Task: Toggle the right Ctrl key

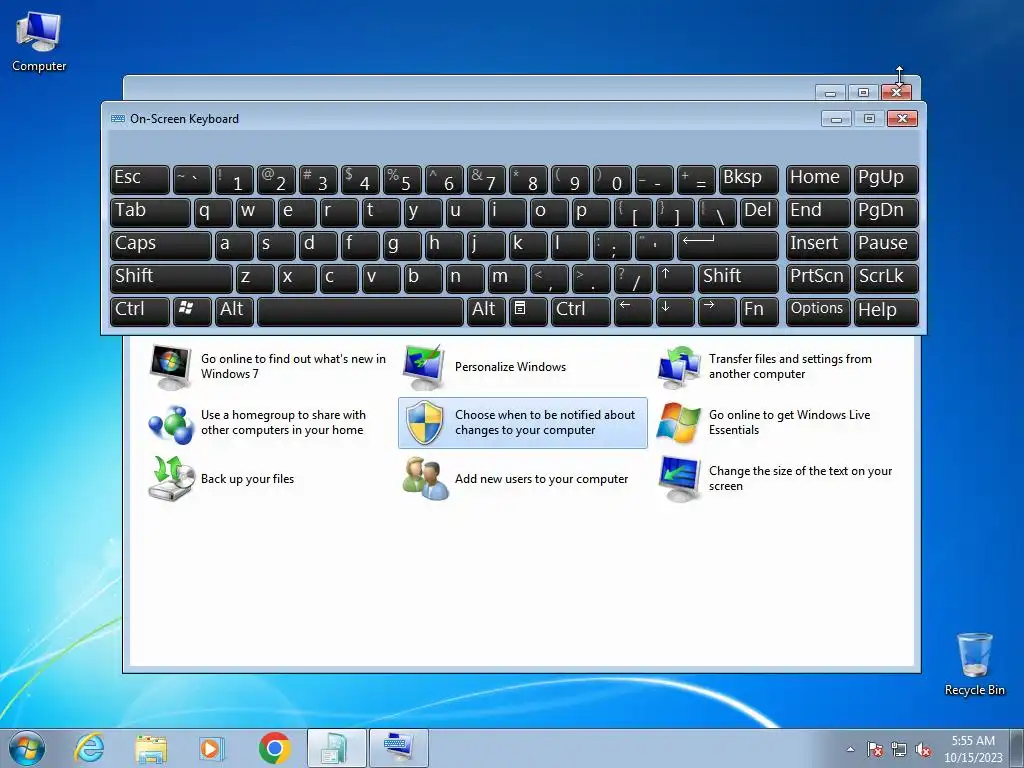Action: coord(581,310)
